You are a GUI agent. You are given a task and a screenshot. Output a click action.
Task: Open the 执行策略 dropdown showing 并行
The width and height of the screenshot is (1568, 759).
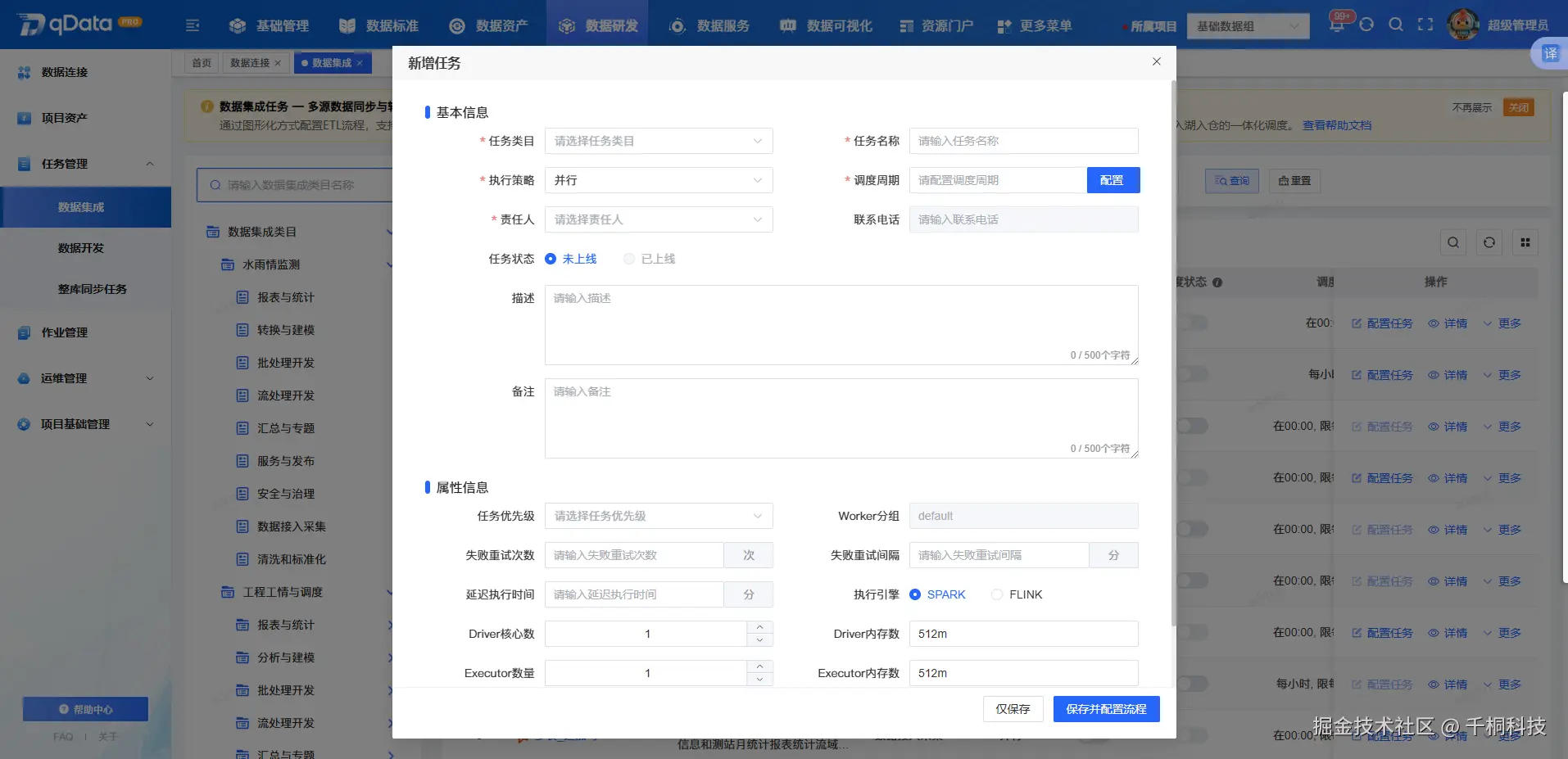[x=658, y=180]
